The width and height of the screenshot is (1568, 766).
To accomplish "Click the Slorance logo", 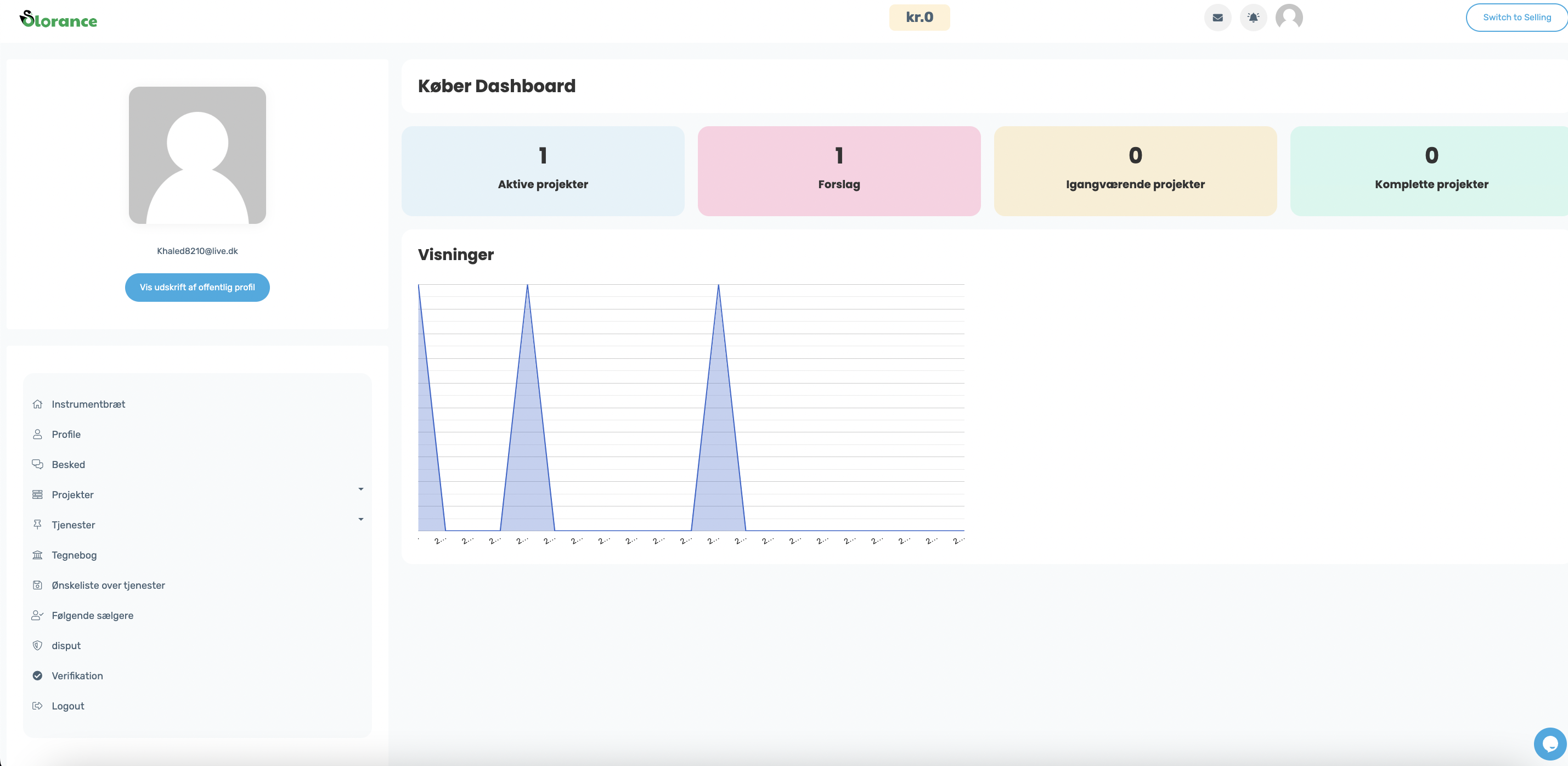I will (59, 20).
